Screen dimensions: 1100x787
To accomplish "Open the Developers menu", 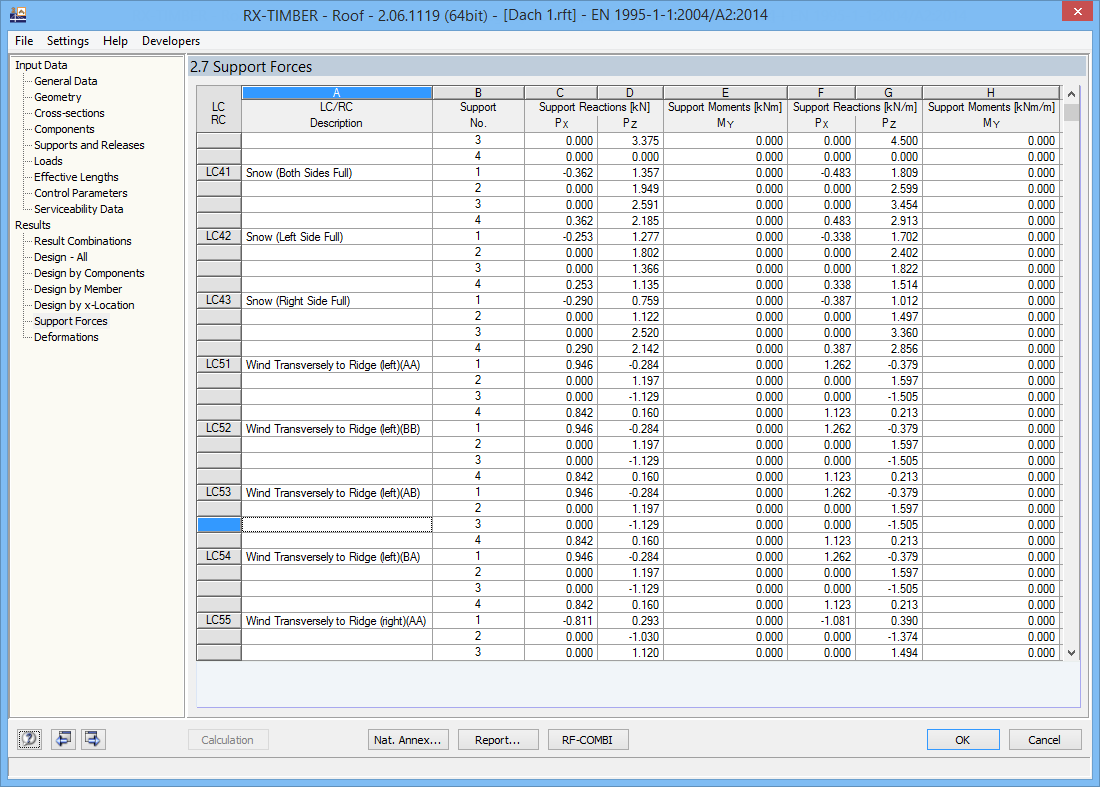I will 170,41.
